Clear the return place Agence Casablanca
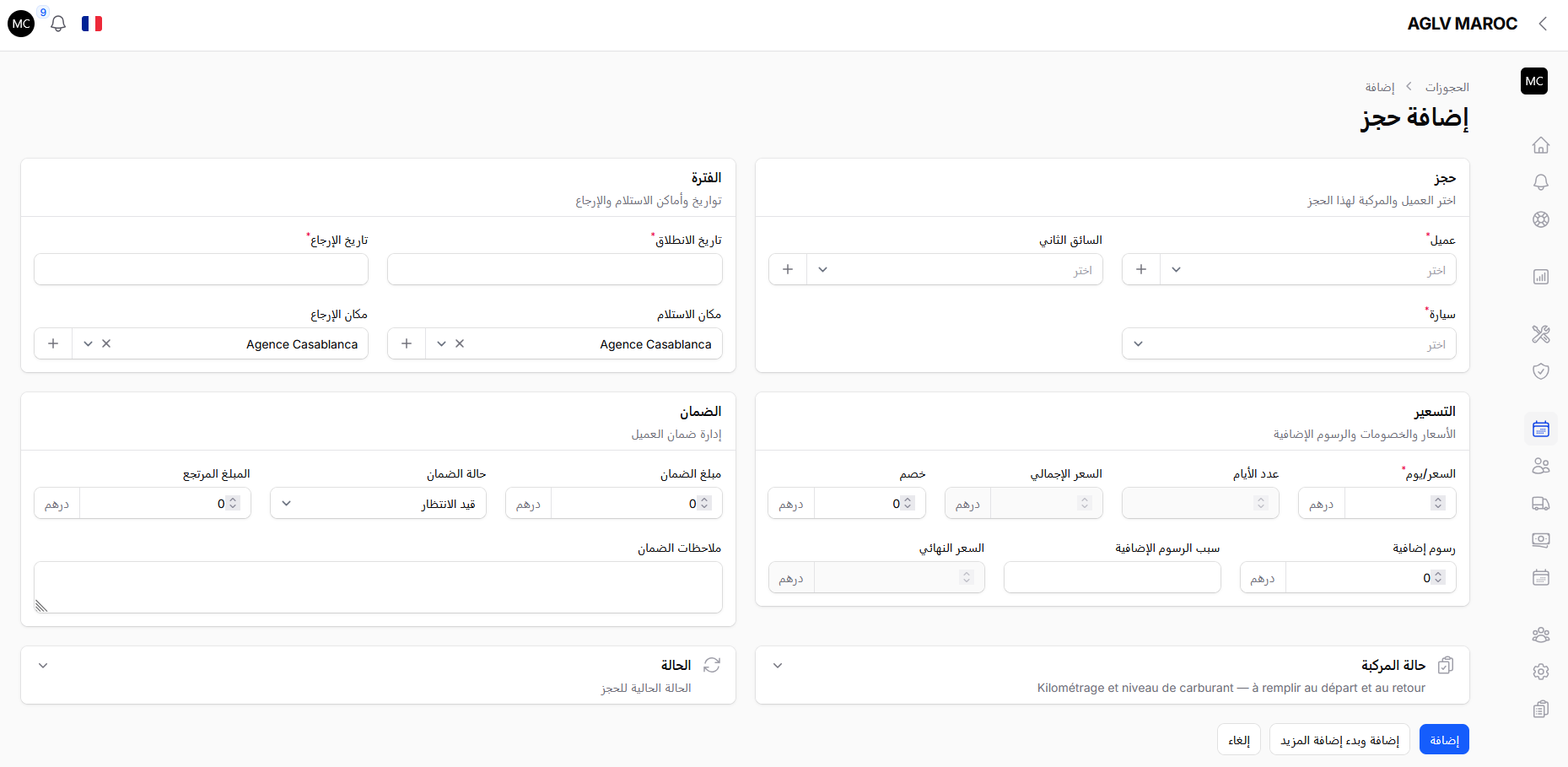The image size is (1568, 767). [x=106, y=343]
